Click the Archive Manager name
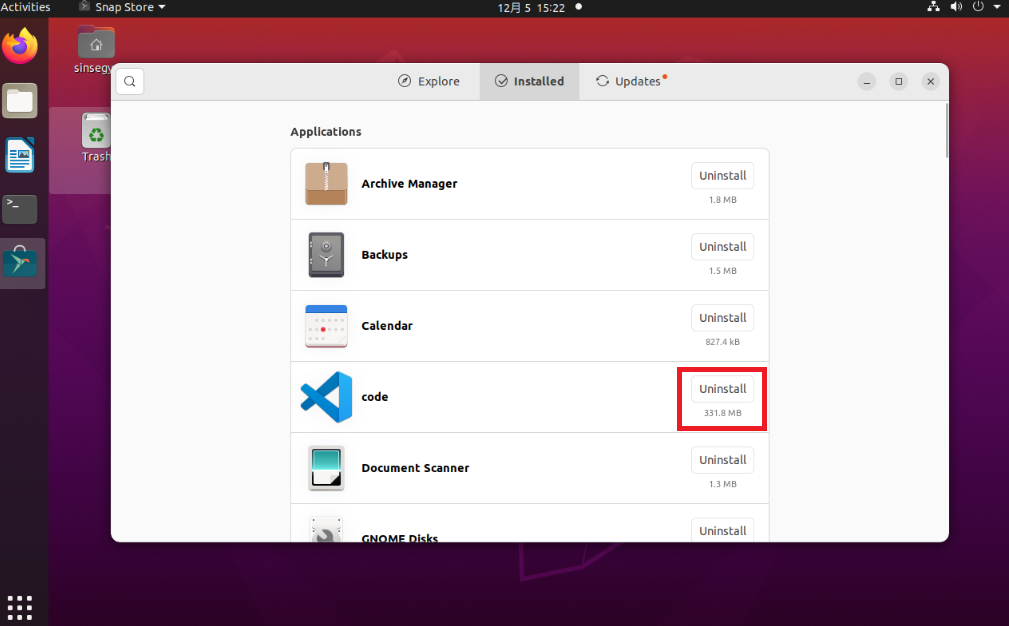Viewport: 1009px width, 626px height. 409,184
